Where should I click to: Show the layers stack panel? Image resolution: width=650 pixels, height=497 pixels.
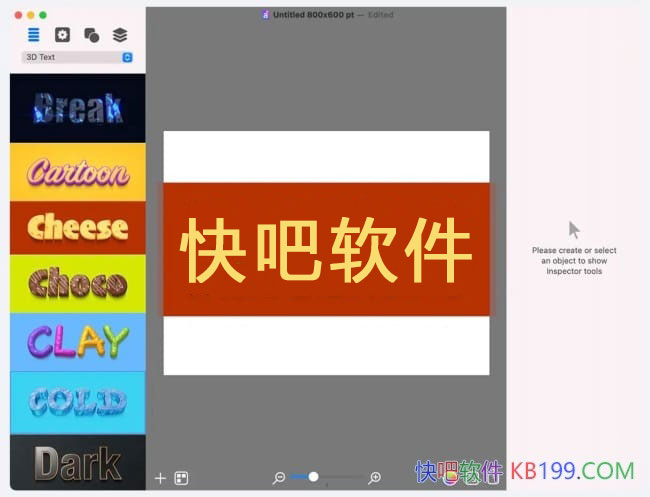(x=120, y=35)
